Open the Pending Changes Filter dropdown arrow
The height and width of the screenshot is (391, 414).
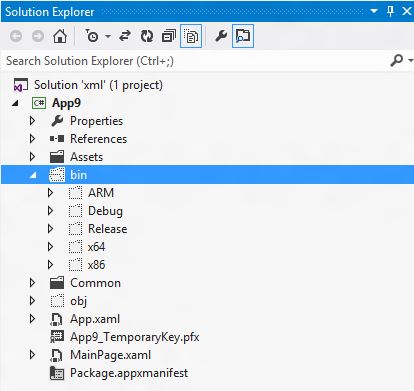[108, 36]
